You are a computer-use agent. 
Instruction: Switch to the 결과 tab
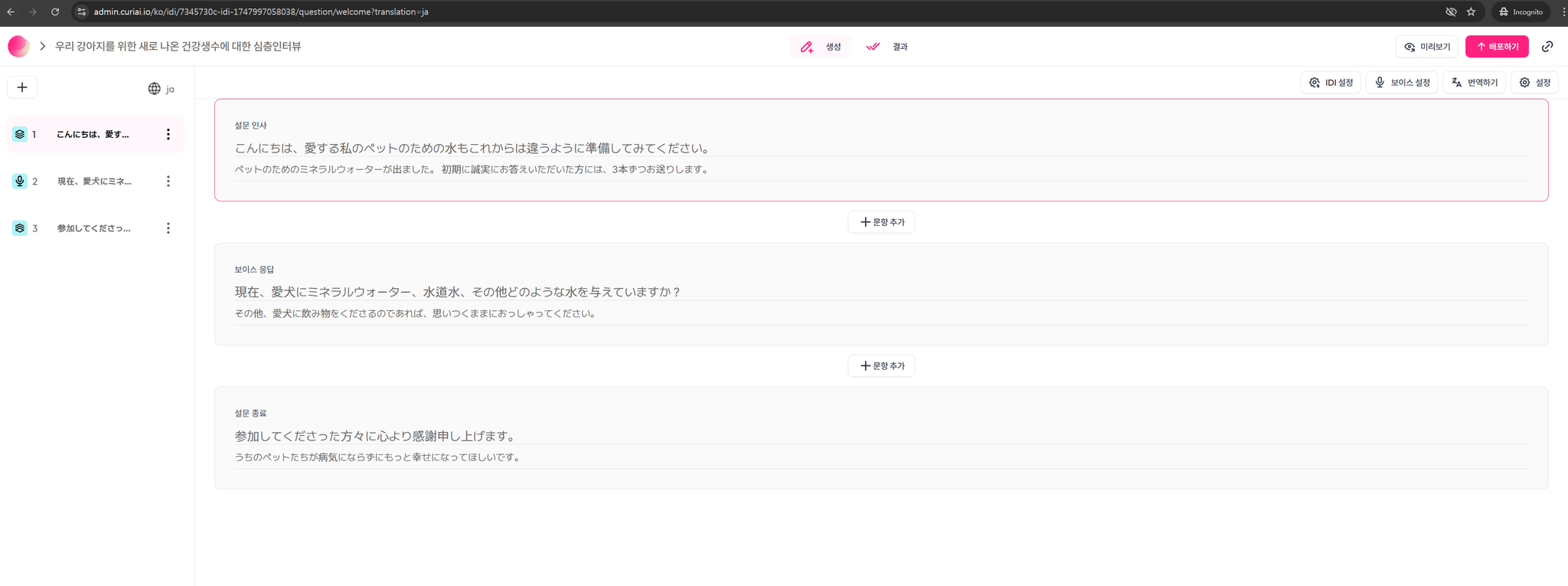[x=887, y=47]
